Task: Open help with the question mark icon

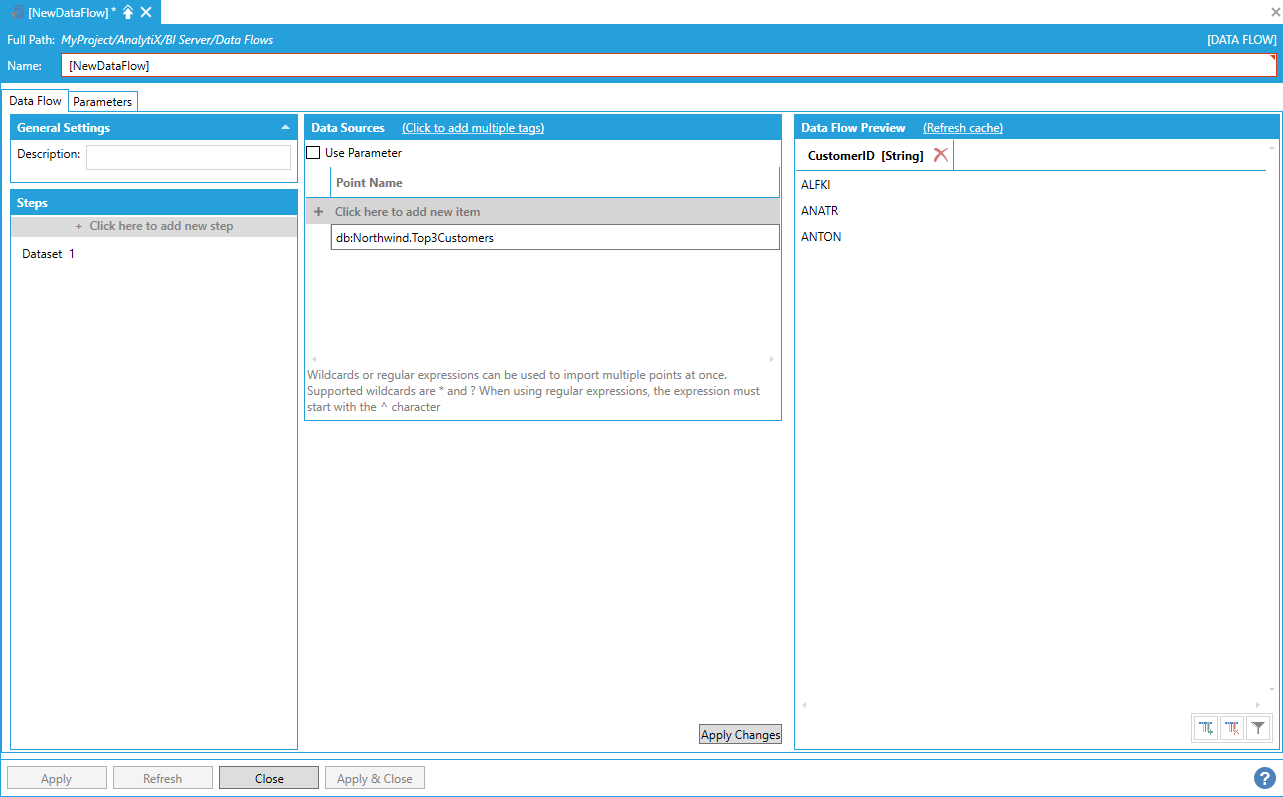Action: coord(1264,778)
